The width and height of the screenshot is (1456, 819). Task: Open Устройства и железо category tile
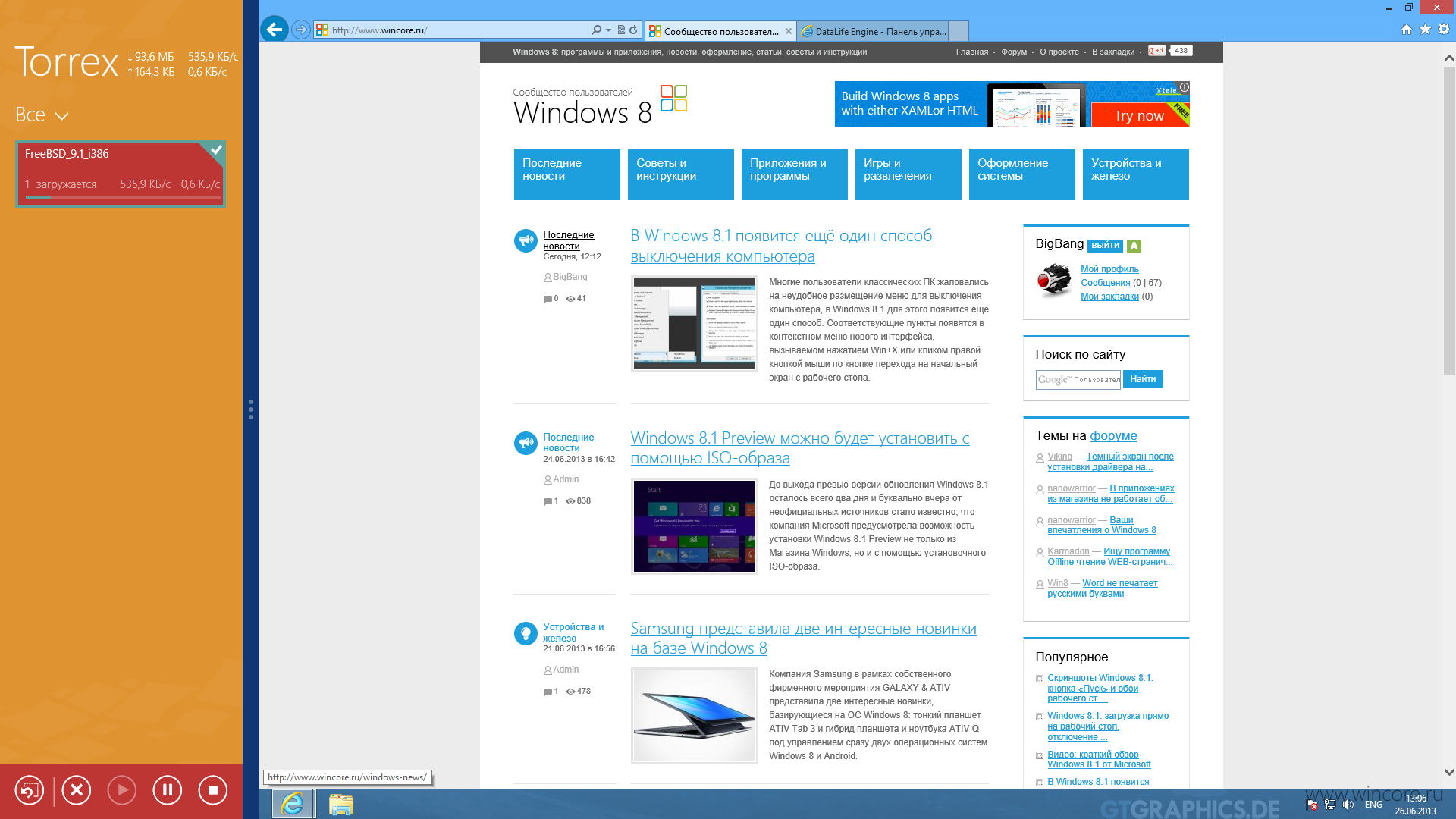pyautogui.click(x=1135, y=174)
